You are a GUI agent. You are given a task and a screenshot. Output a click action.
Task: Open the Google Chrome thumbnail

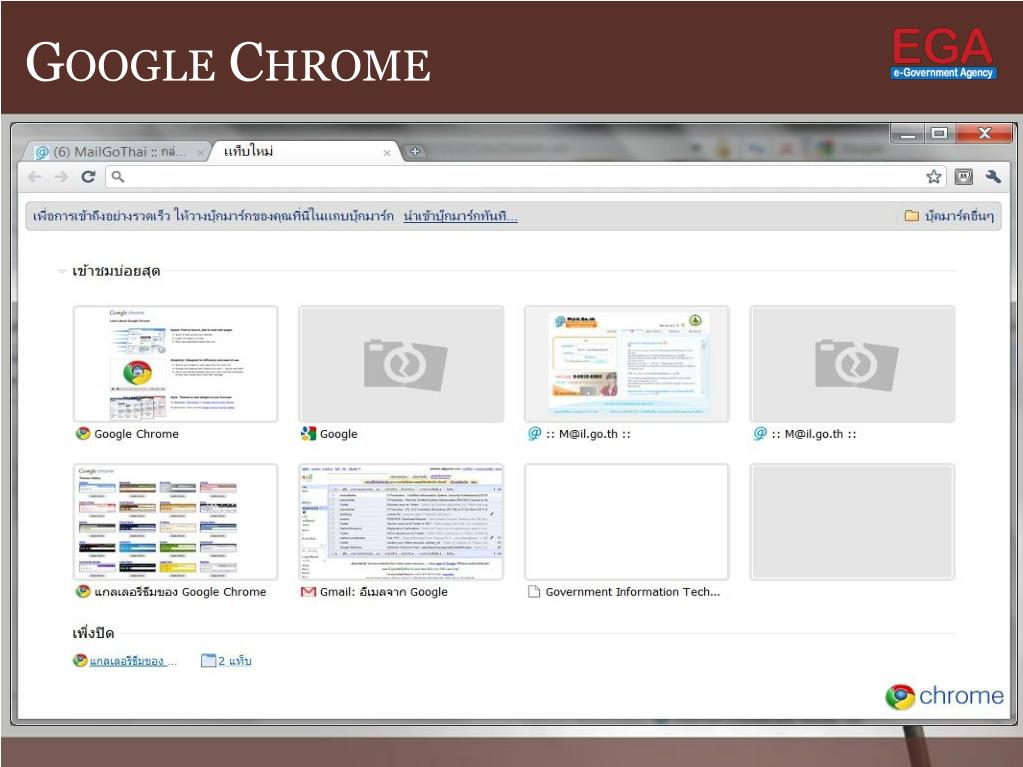(176, 364)
